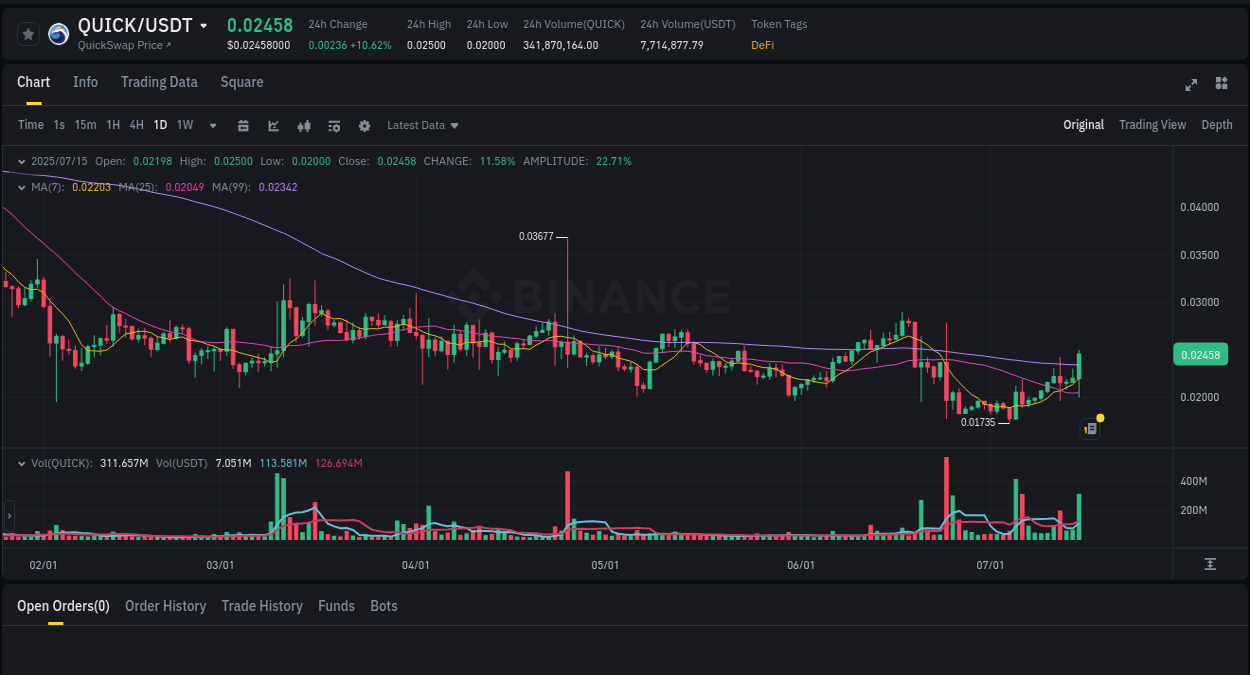Switch to the Trading Data tab
The height and width of the screenshot is (675, 1250).
159,82
